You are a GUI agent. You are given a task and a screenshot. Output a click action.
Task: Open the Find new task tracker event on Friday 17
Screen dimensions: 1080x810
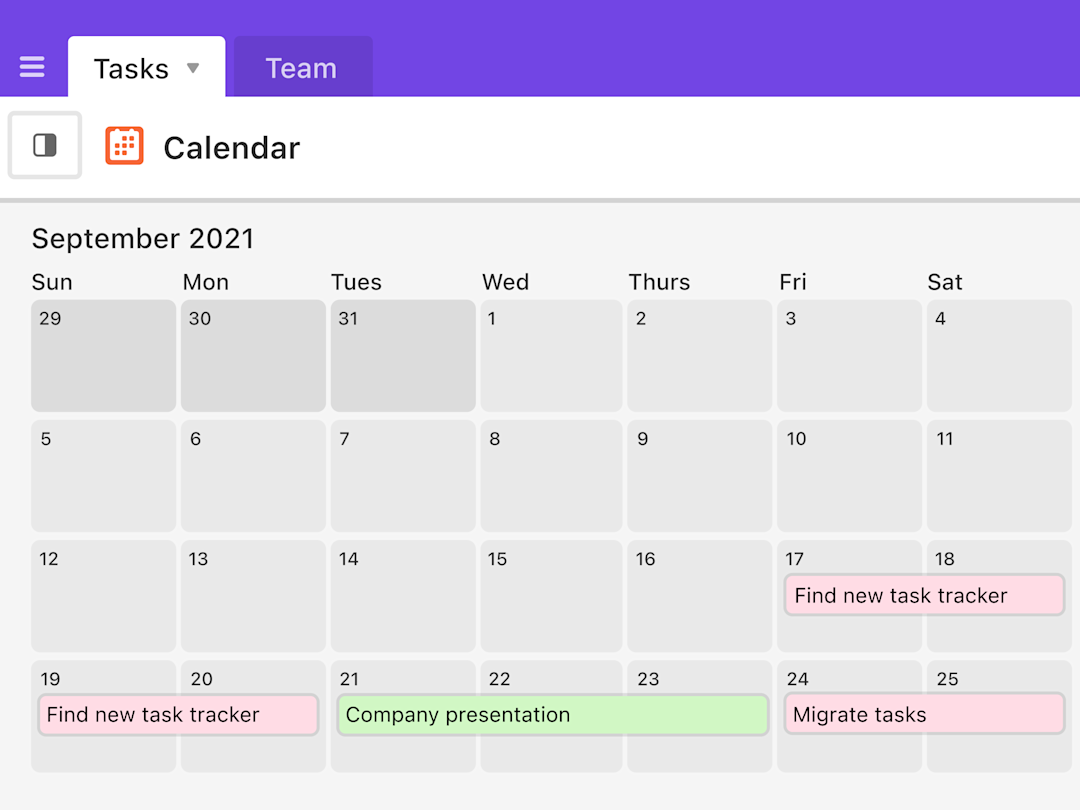(x=923, y=595)
